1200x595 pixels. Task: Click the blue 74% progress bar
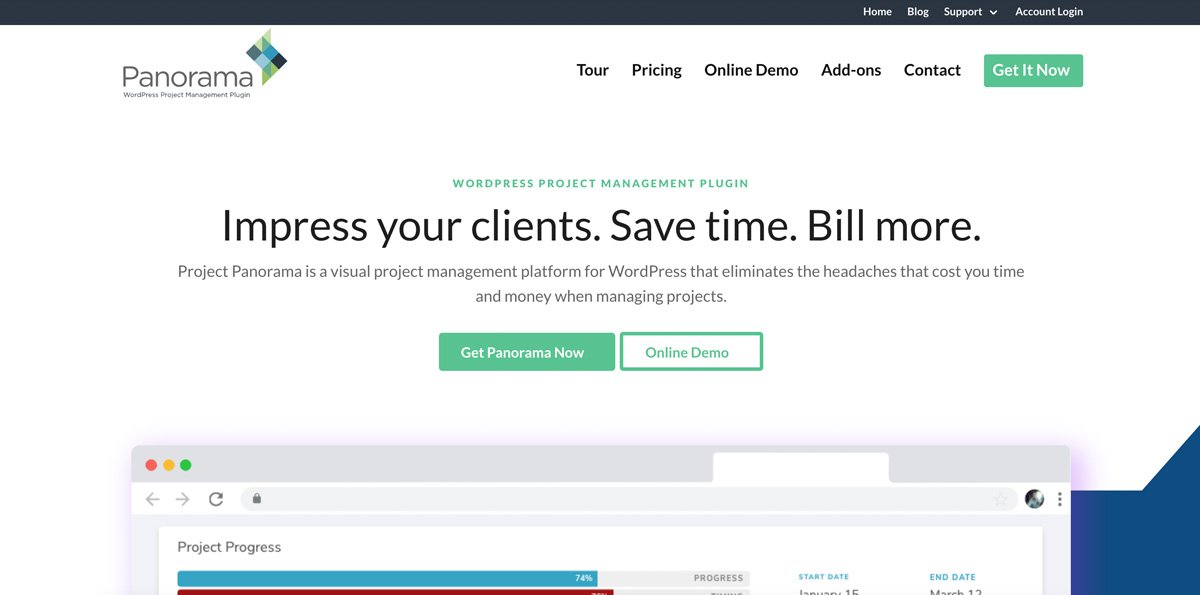click(x=388, y=578)
